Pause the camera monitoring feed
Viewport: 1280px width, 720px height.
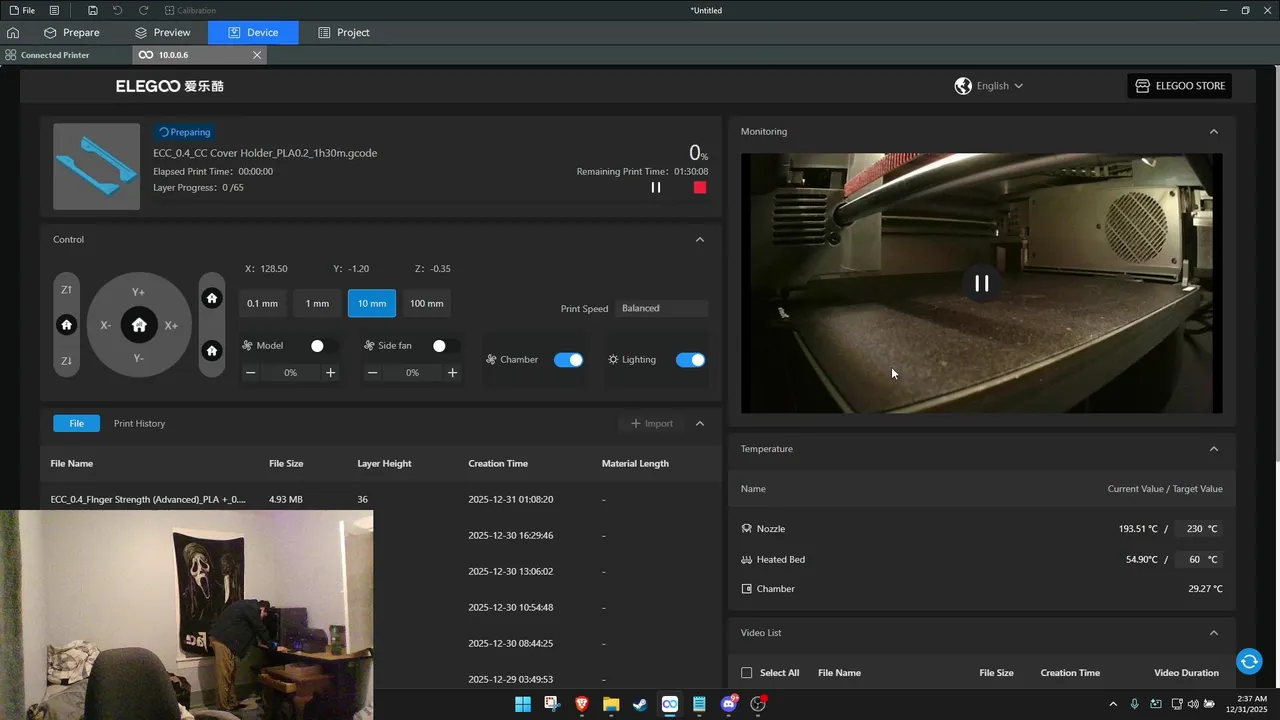click(982, 283)
